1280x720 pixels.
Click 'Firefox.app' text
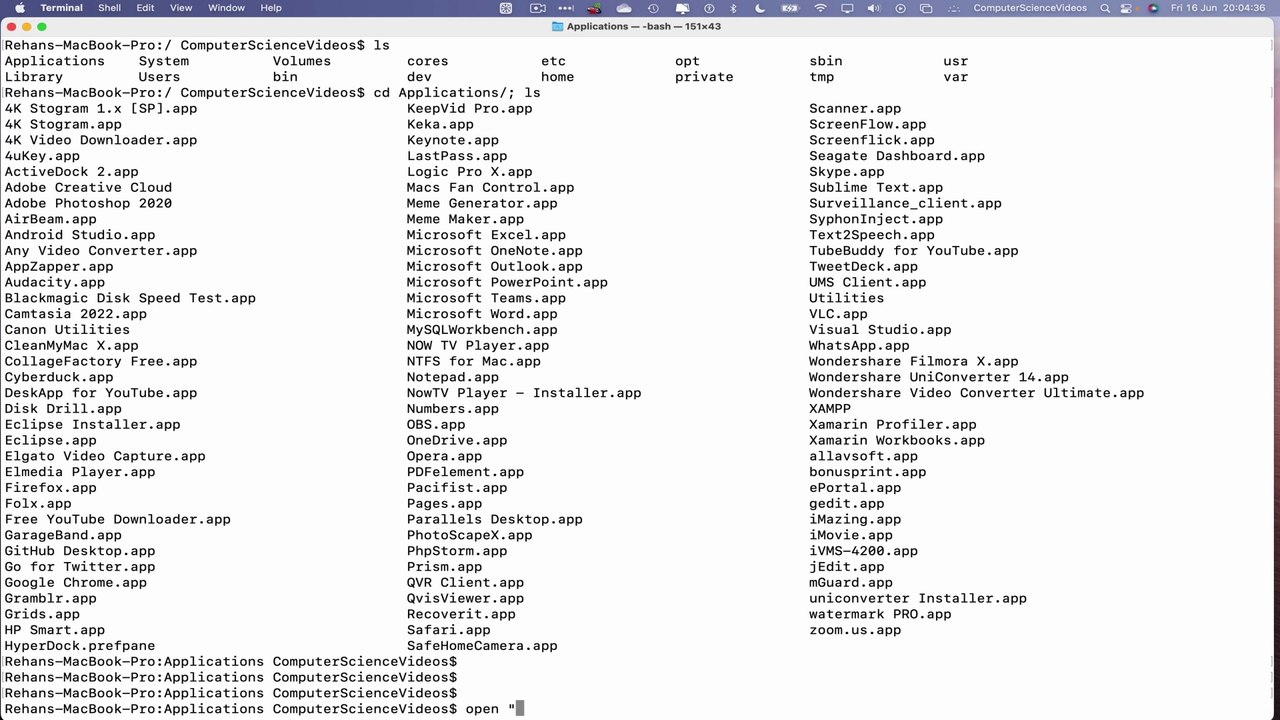tap(50, 488)
